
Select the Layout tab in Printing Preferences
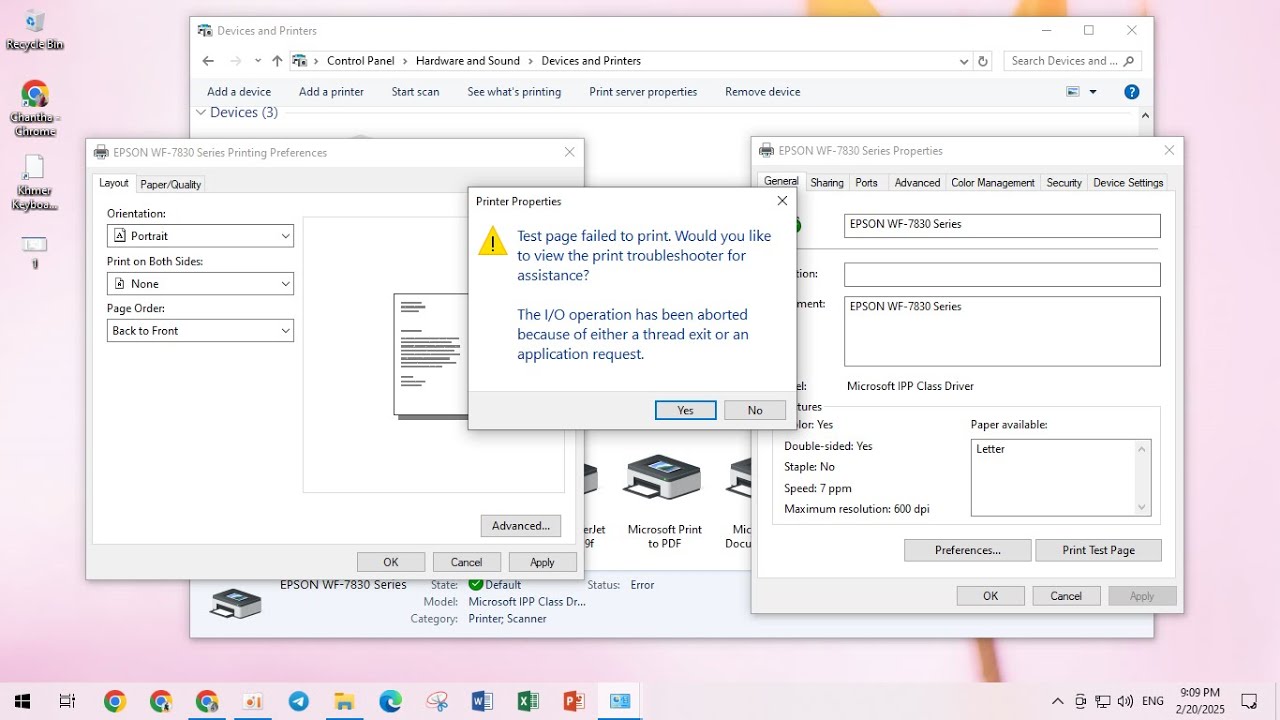(x=114, y=183)
